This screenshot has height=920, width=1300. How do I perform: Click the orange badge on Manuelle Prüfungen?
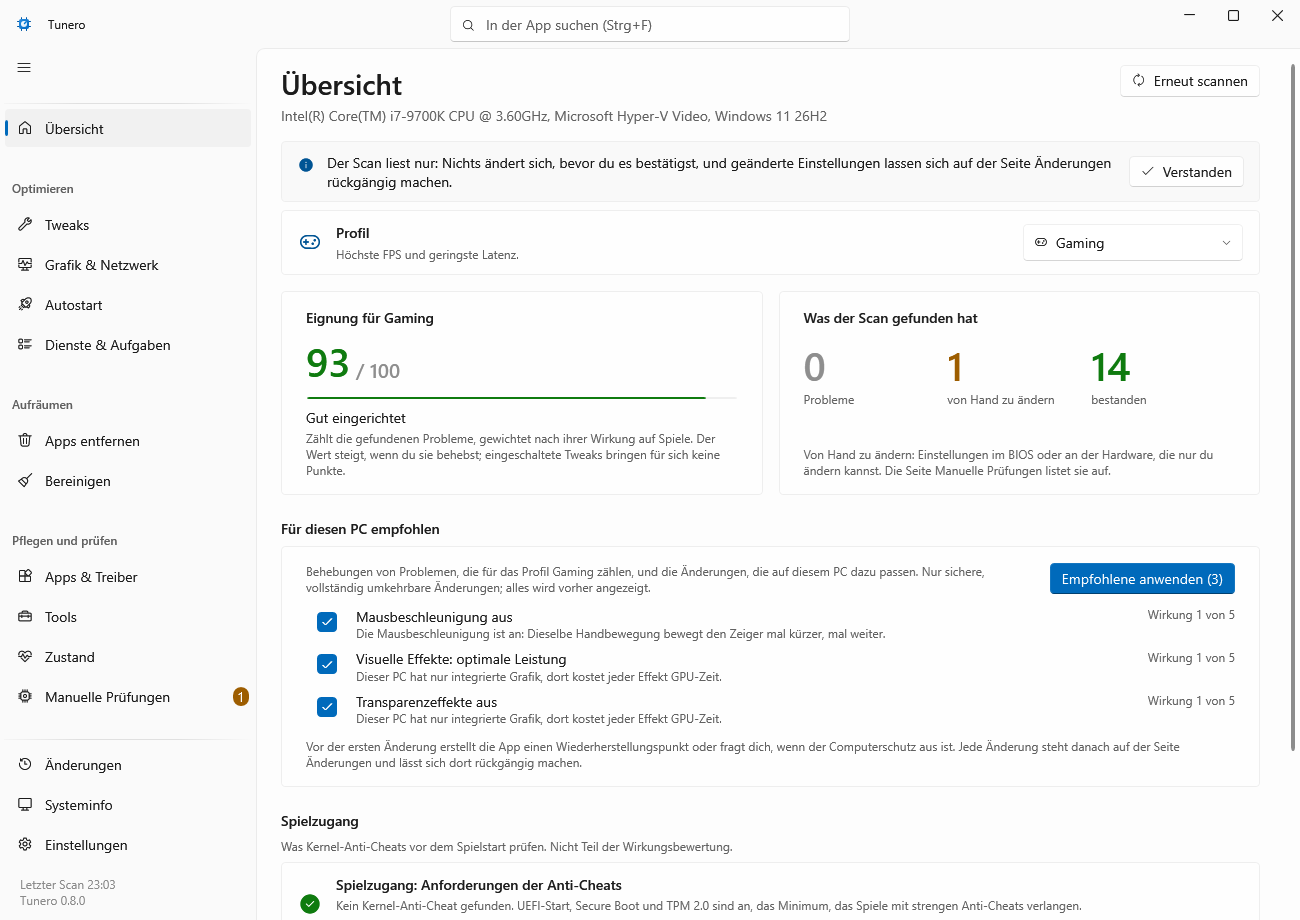click(241, 697)
